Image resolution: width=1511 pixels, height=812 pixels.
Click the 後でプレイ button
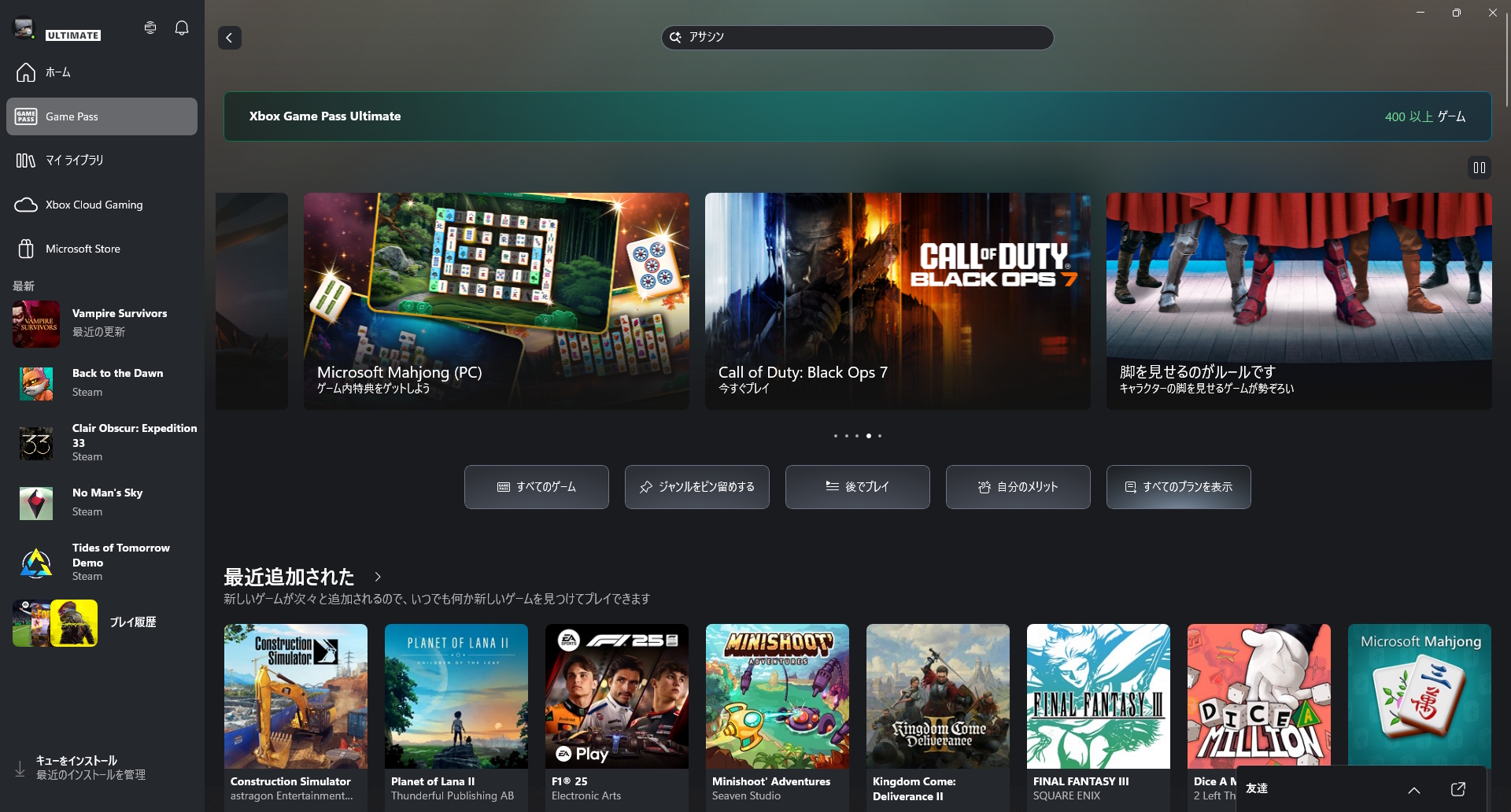(x=858, y=487)
